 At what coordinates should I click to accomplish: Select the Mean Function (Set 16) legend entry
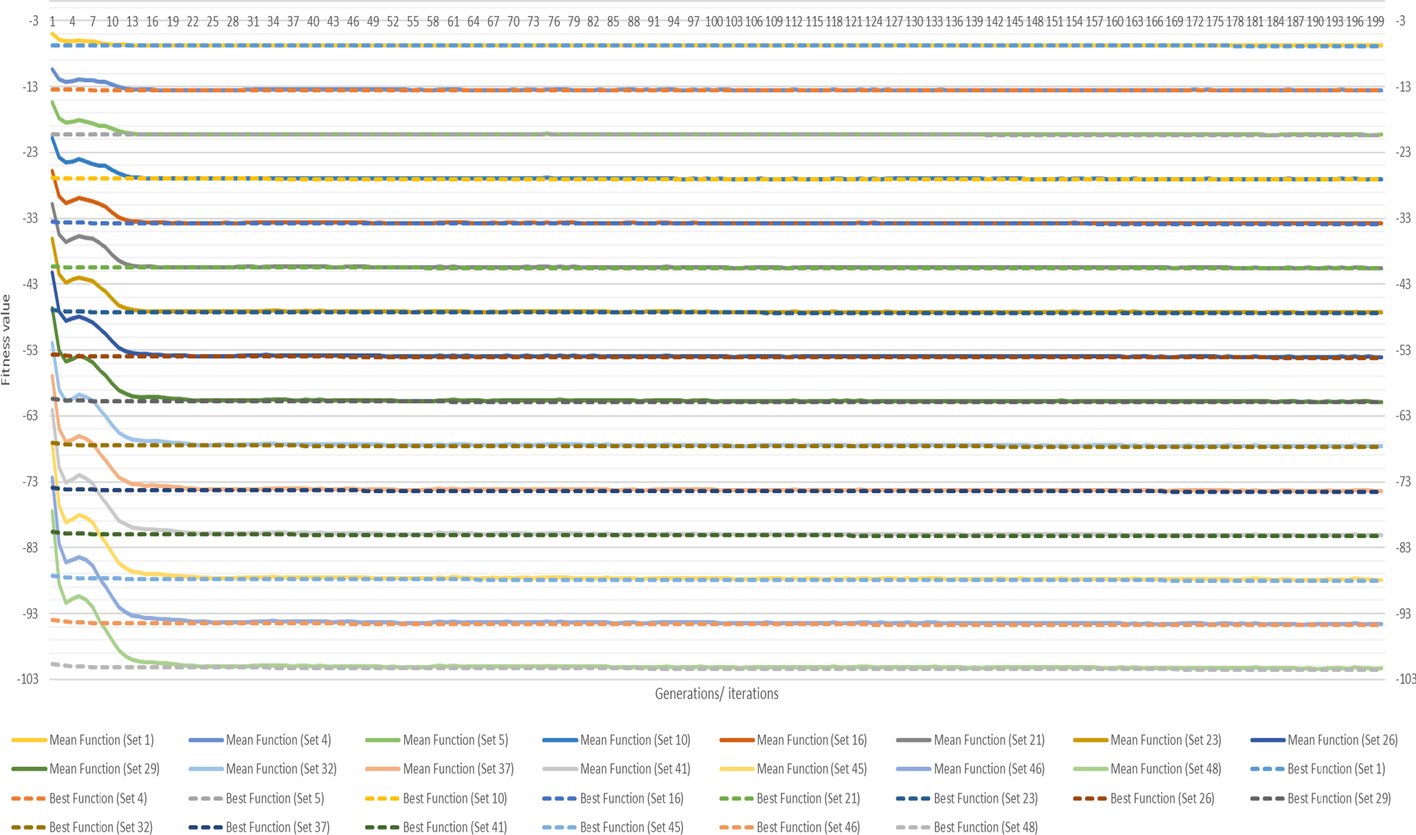(x=794, y=740)
